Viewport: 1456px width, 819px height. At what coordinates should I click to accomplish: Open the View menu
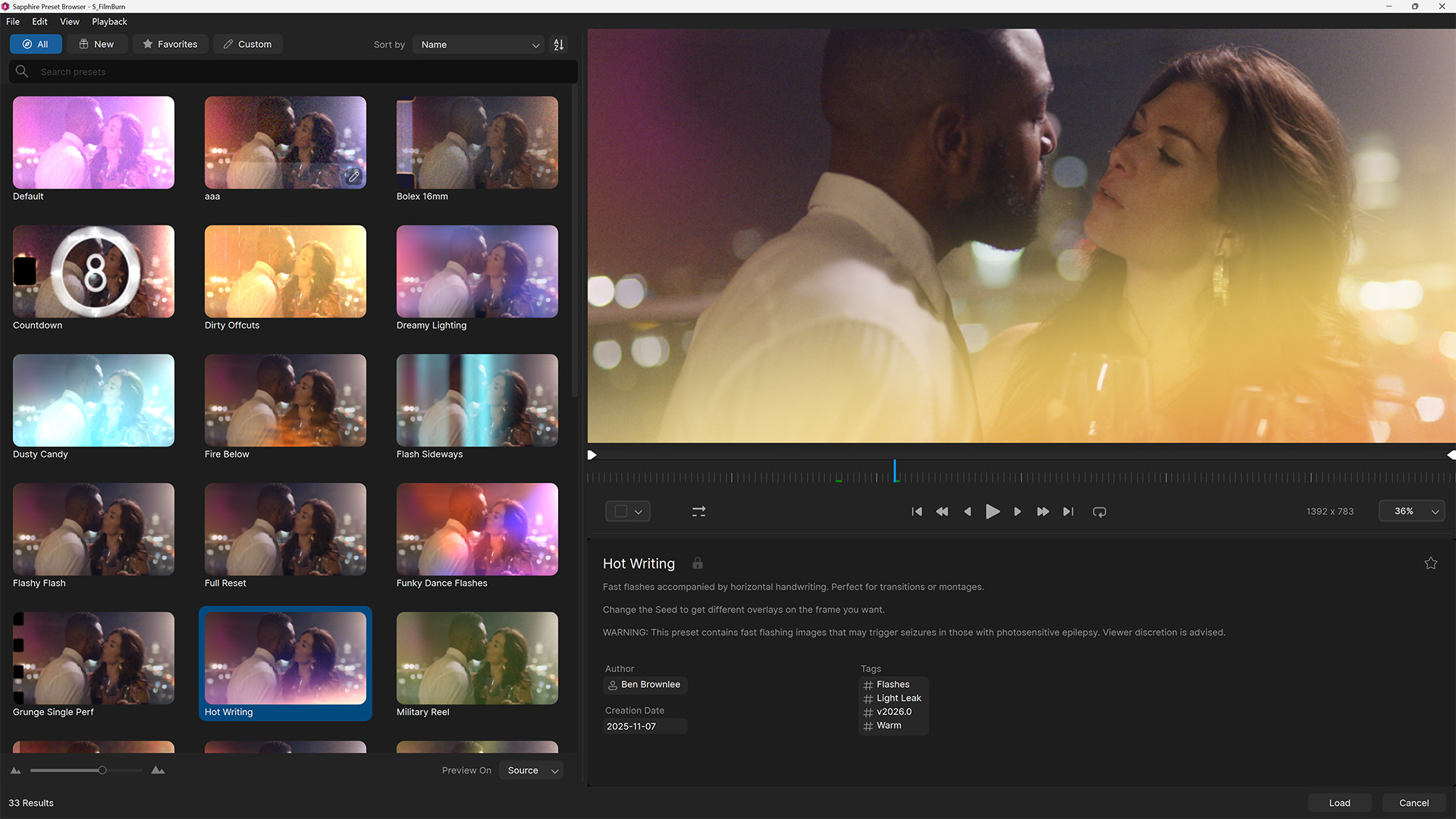pos(70,21)
